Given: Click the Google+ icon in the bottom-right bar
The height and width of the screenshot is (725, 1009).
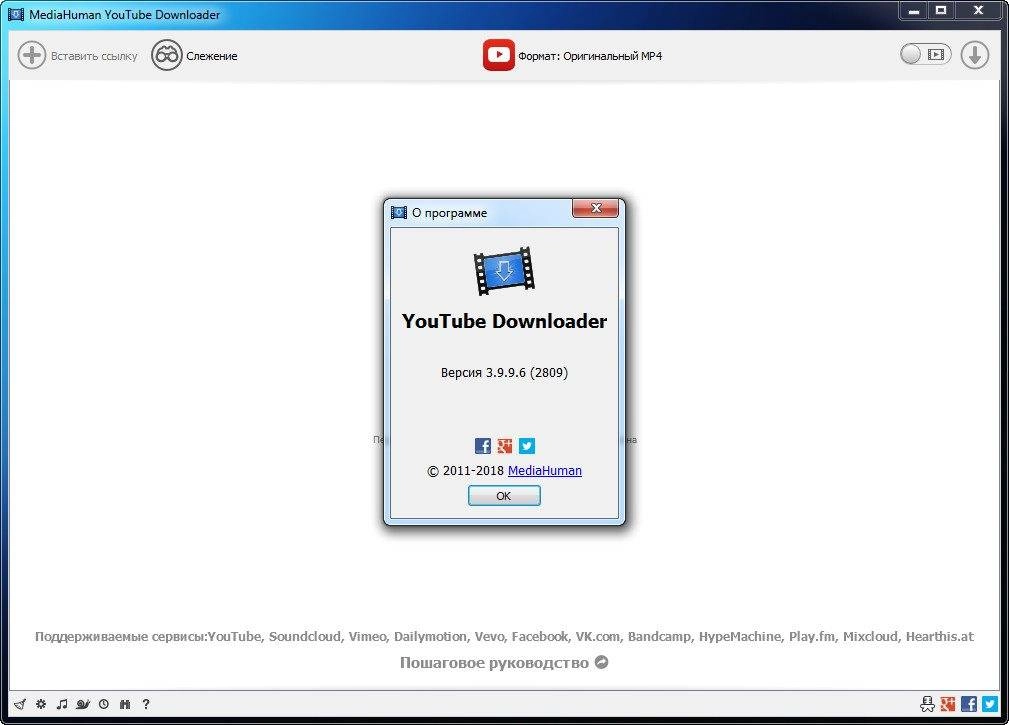Looking at the screenshot, I should (x=948, y=704).
